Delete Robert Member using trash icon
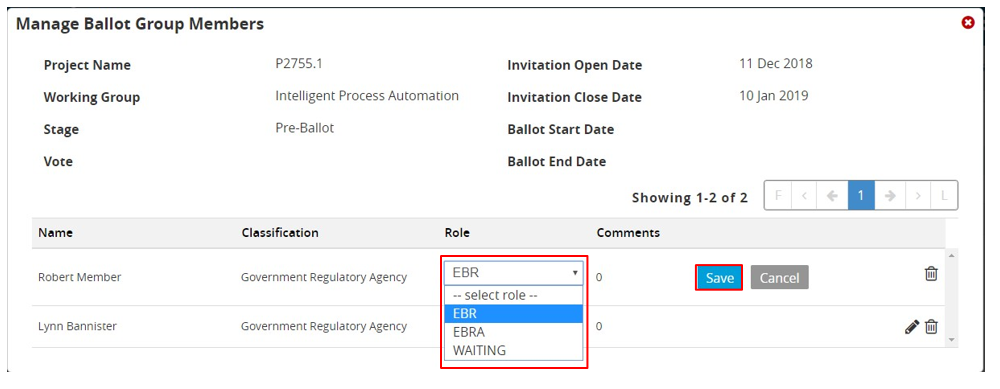This screenshot has height=389, width=1000. (x=931, y=274)
